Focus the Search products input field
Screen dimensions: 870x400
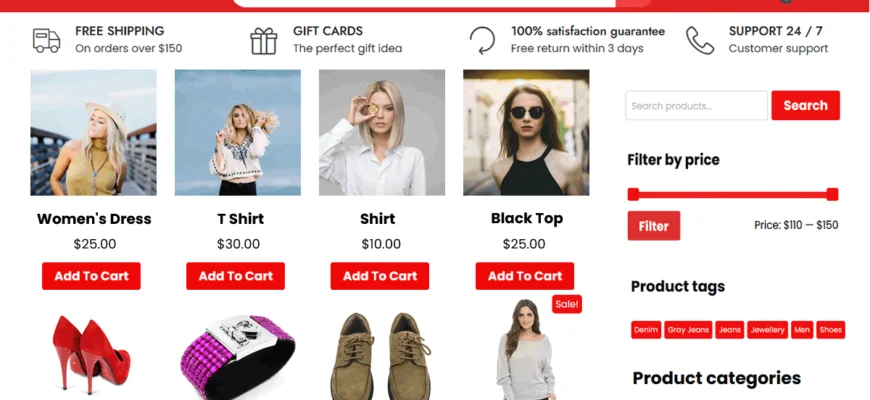tap(696, 105)
